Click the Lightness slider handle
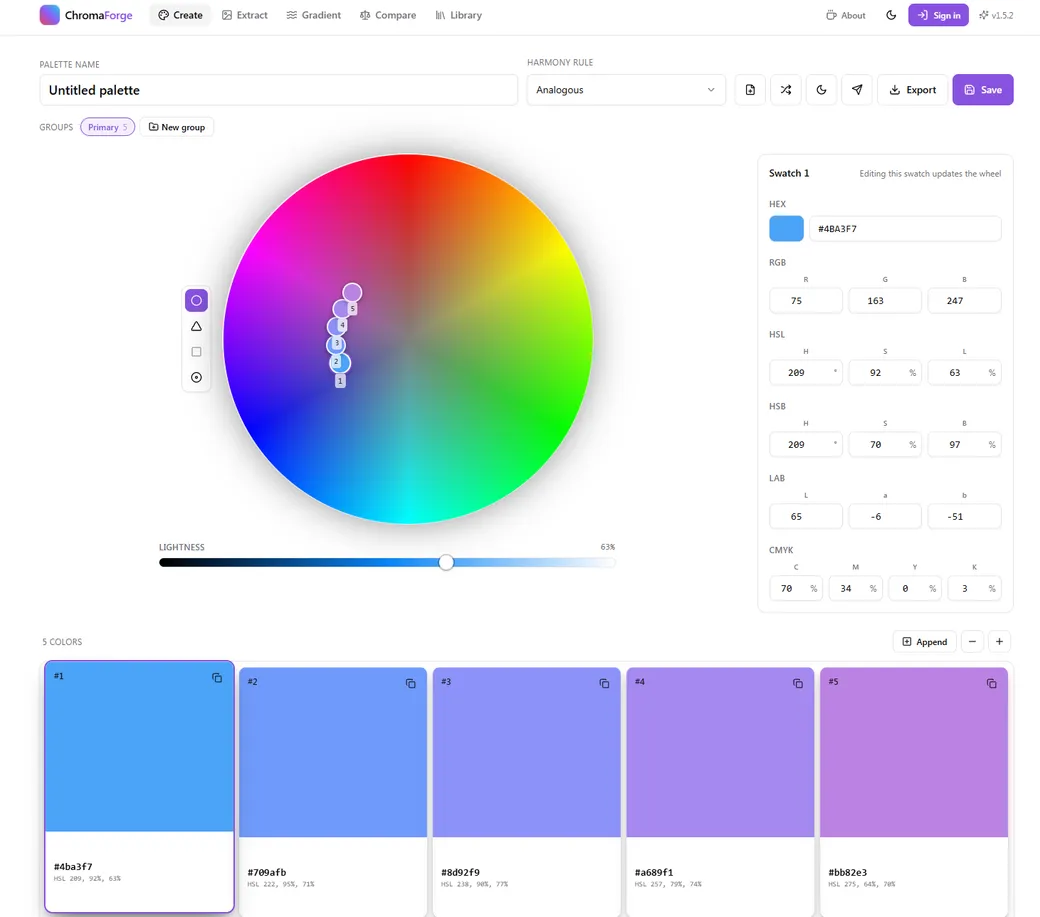1040x917 pixels. (x=446, y=562)
